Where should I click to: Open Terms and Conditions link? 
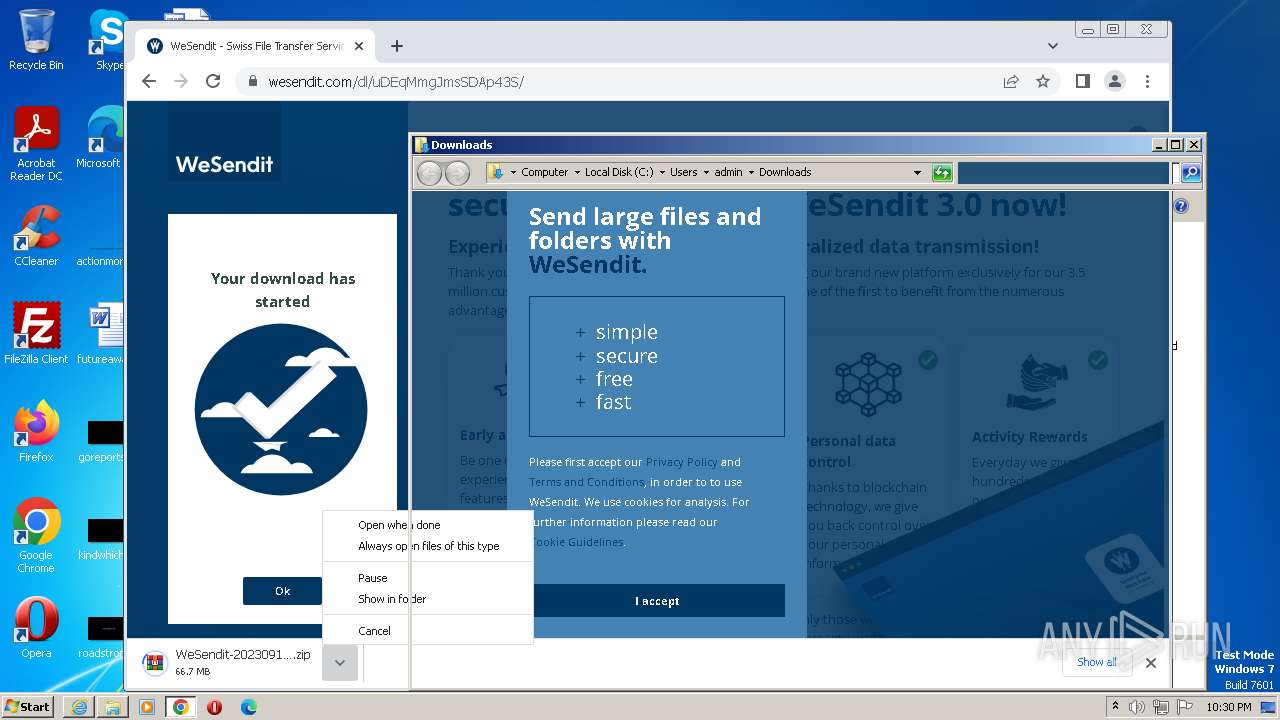[586, 482]
